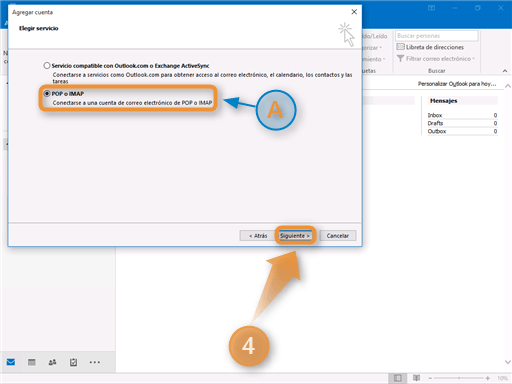
Task: Cancel the Agregar cuenta dialog
Action: [338, 236]
